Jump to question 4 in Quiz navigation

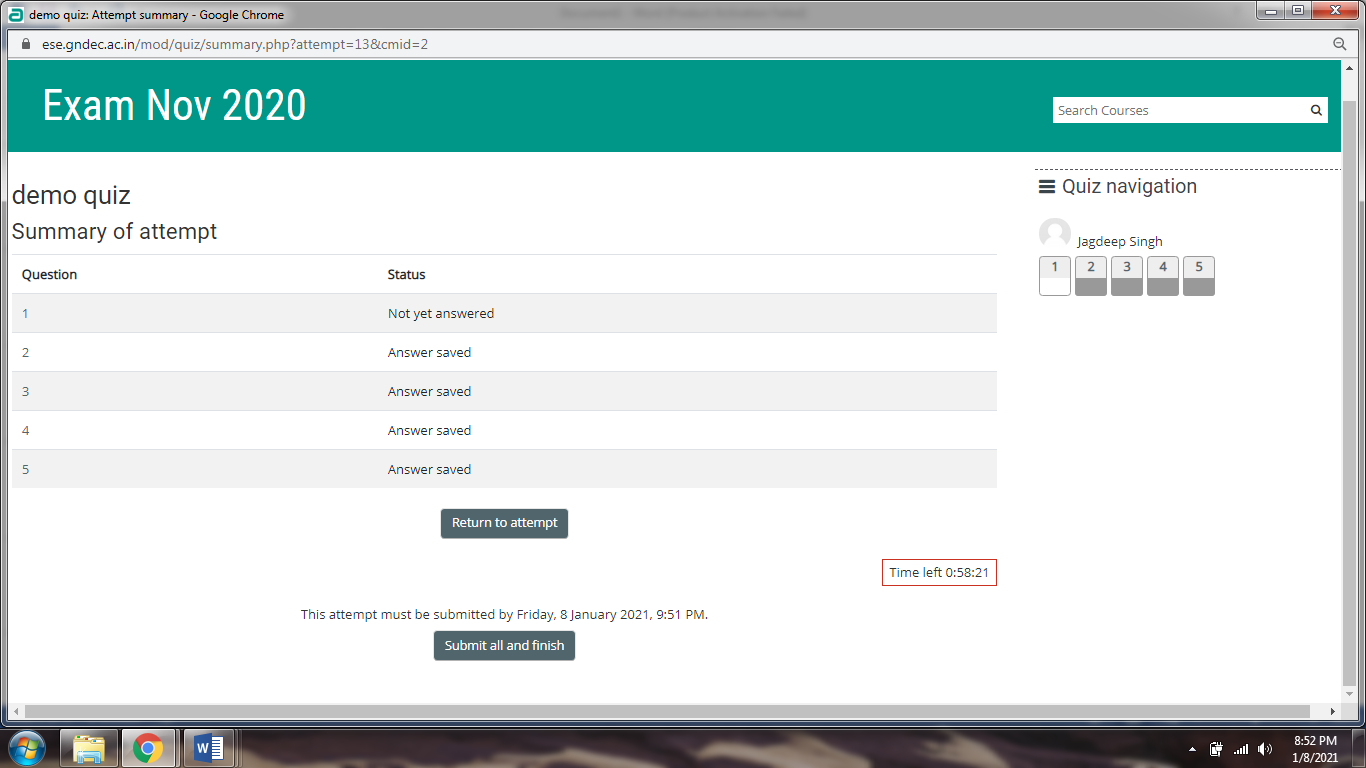click(x=1163, y=276)
